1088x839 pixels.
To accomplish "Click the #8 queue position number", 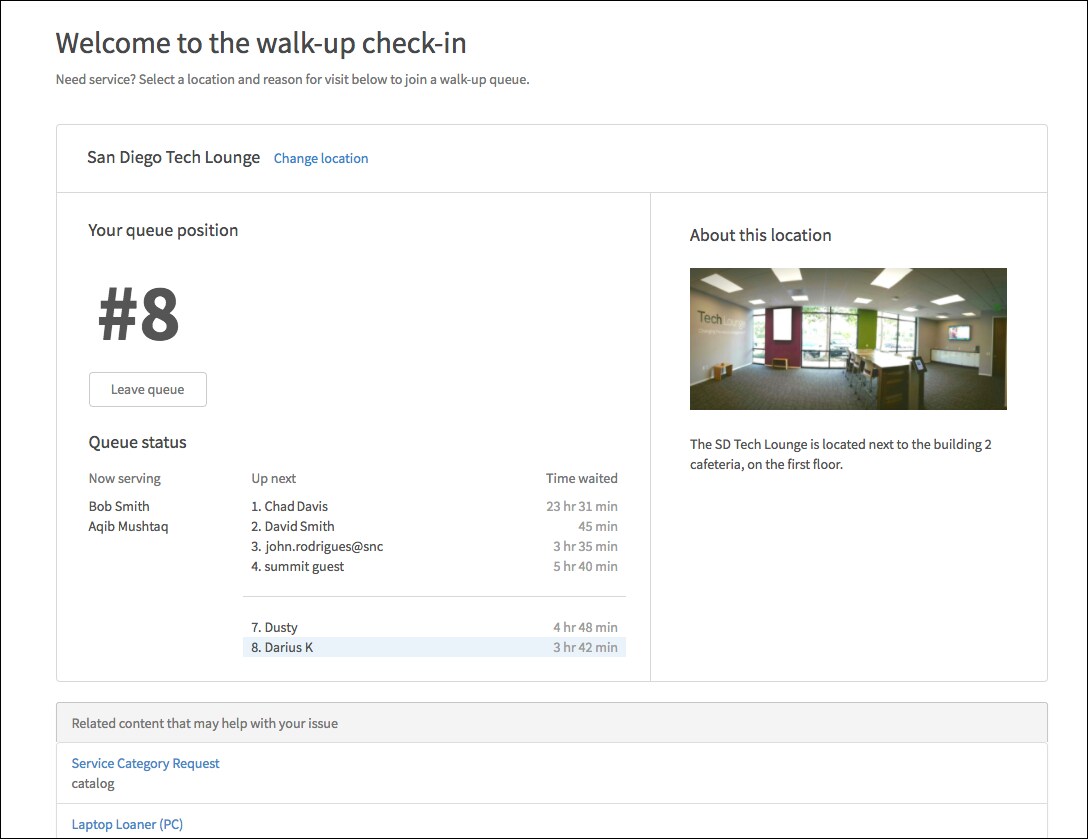I will pos(138,314).
